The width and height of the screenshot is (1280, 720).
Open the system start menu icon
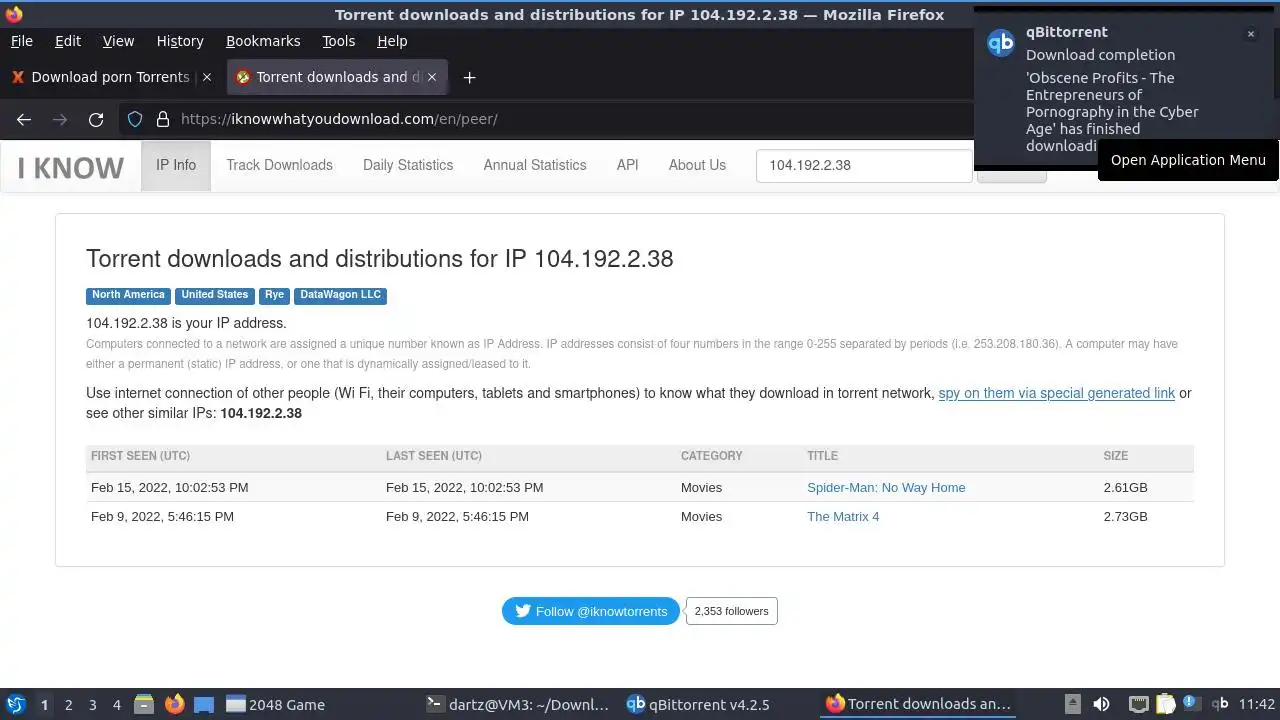click(16, 704)
